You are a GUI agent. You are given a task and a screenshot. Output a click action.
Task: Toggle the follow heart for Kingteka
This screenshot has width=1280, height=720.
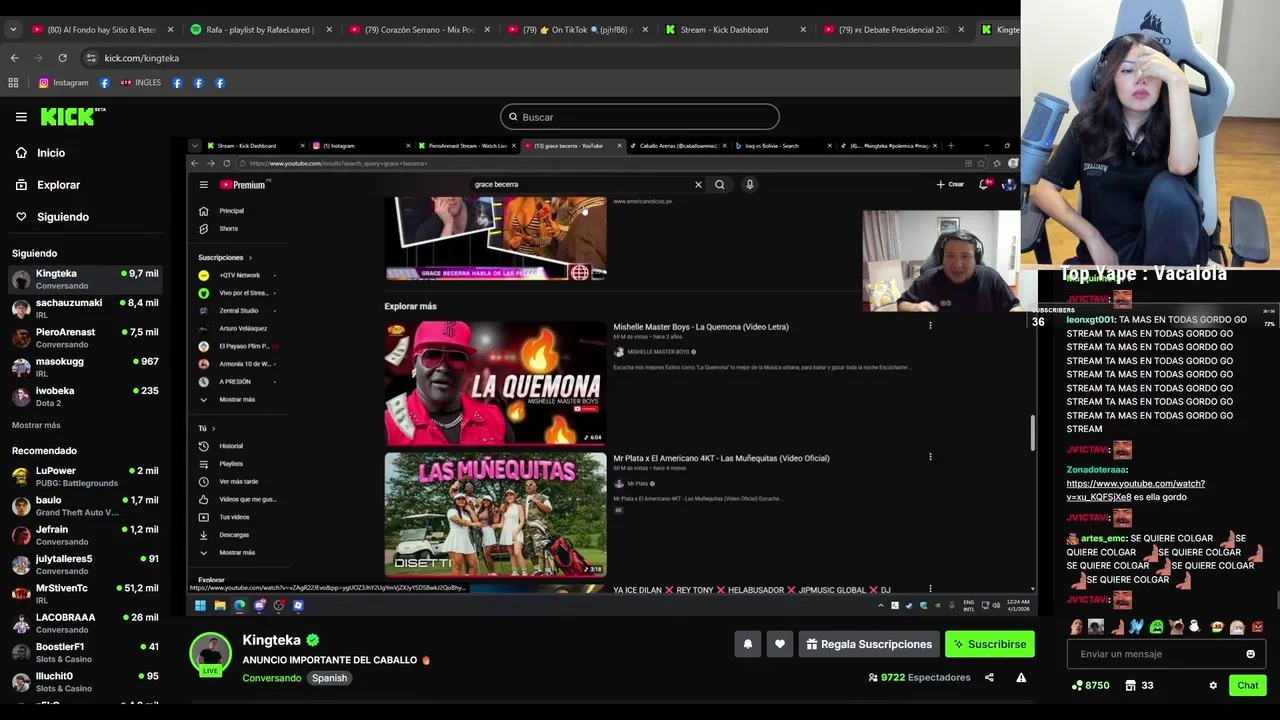(779, 644)
